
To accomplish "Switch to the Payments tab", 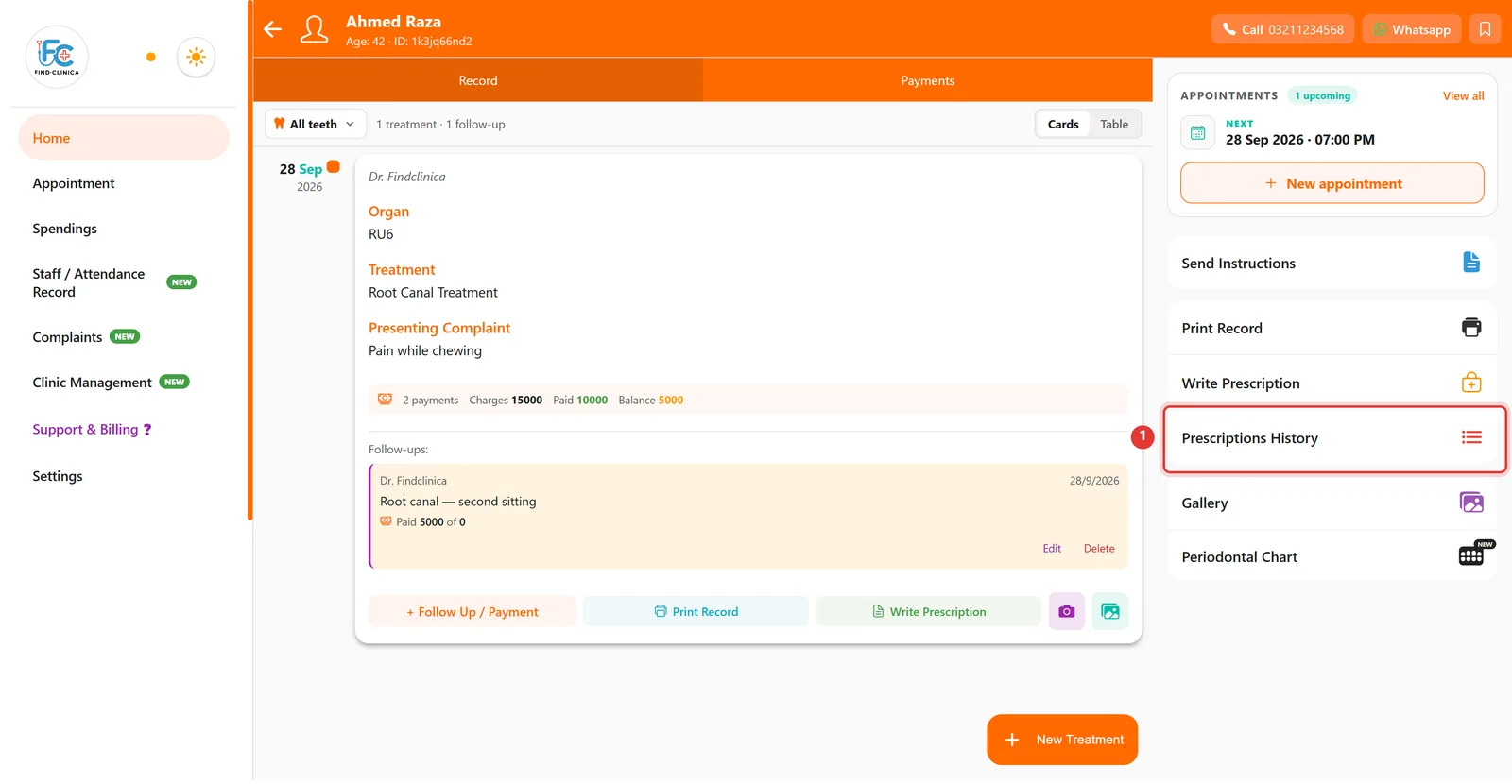I will point(928,80).
